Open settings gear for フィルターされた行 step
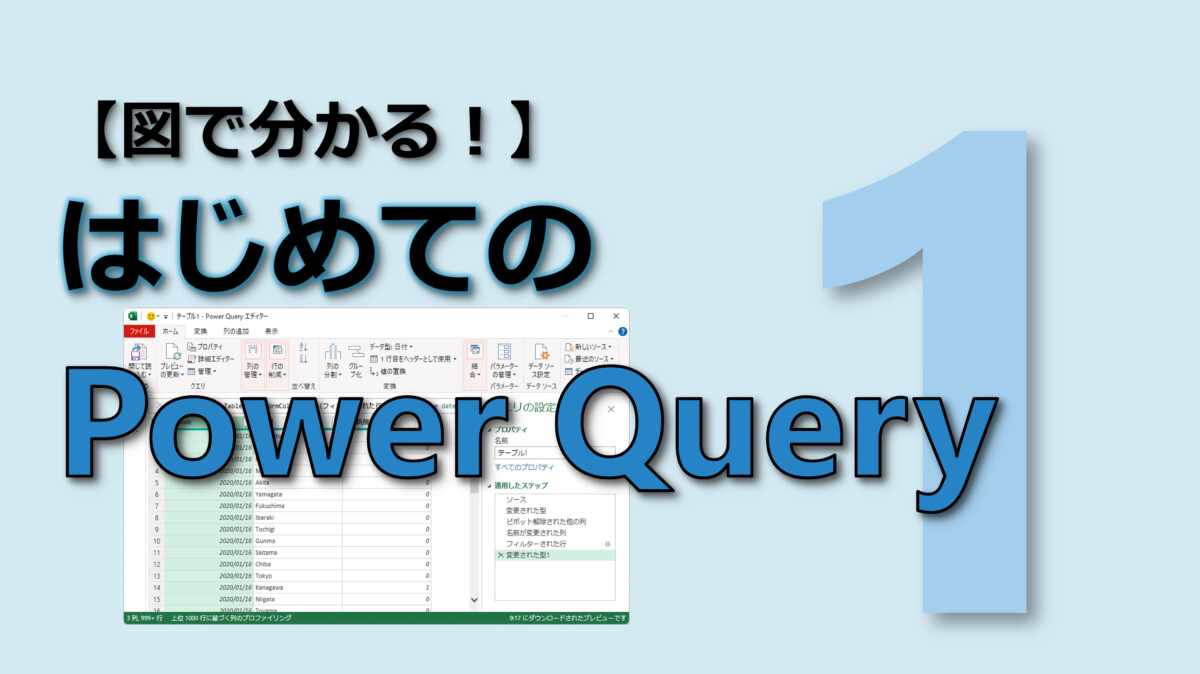The height and width of the screenshot is (674, 1200). point(607,543)
